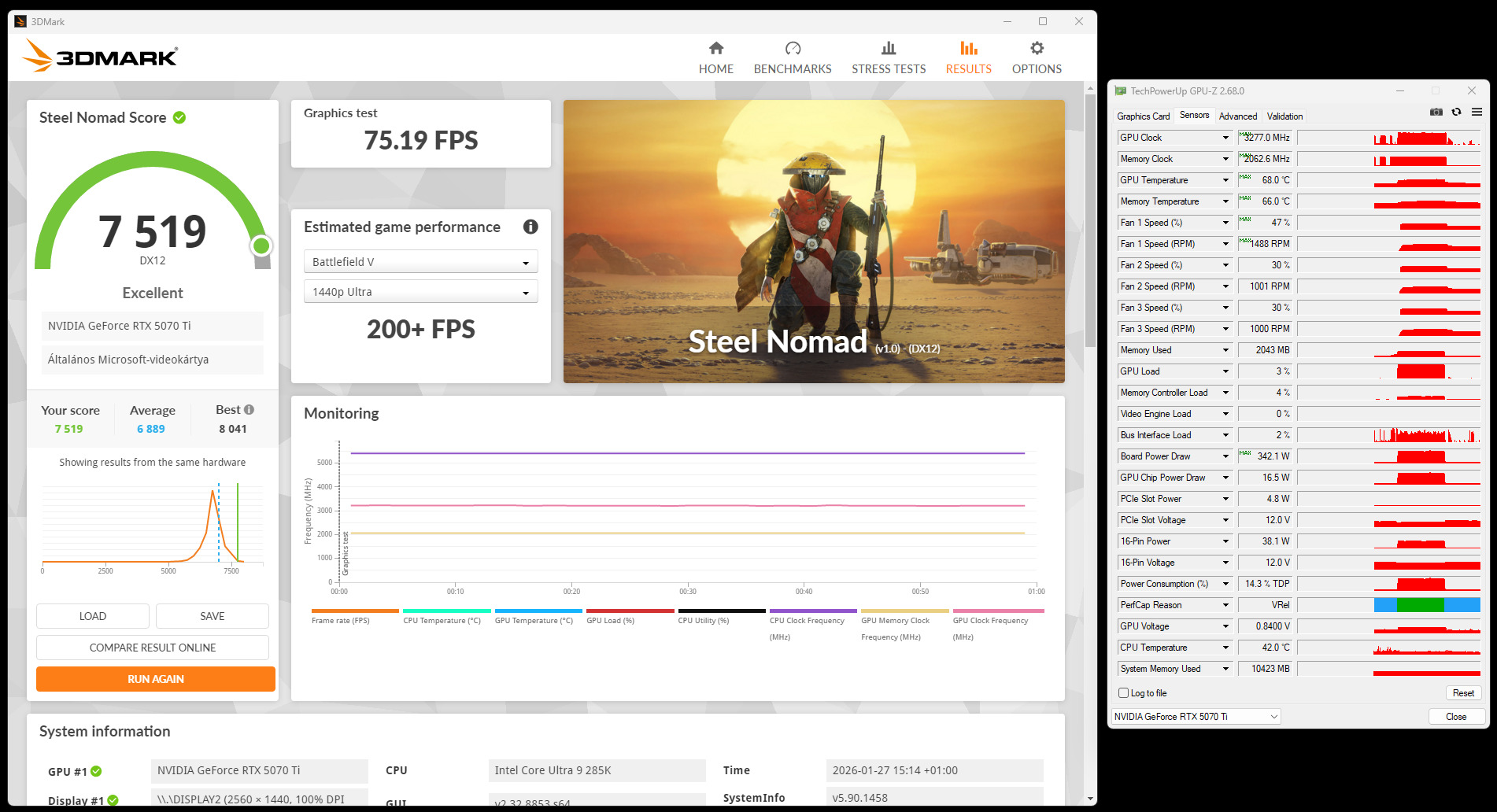1497x812 pixels.
Task: Click the Bus Interface Load graph
Action: pos(1389,435)
